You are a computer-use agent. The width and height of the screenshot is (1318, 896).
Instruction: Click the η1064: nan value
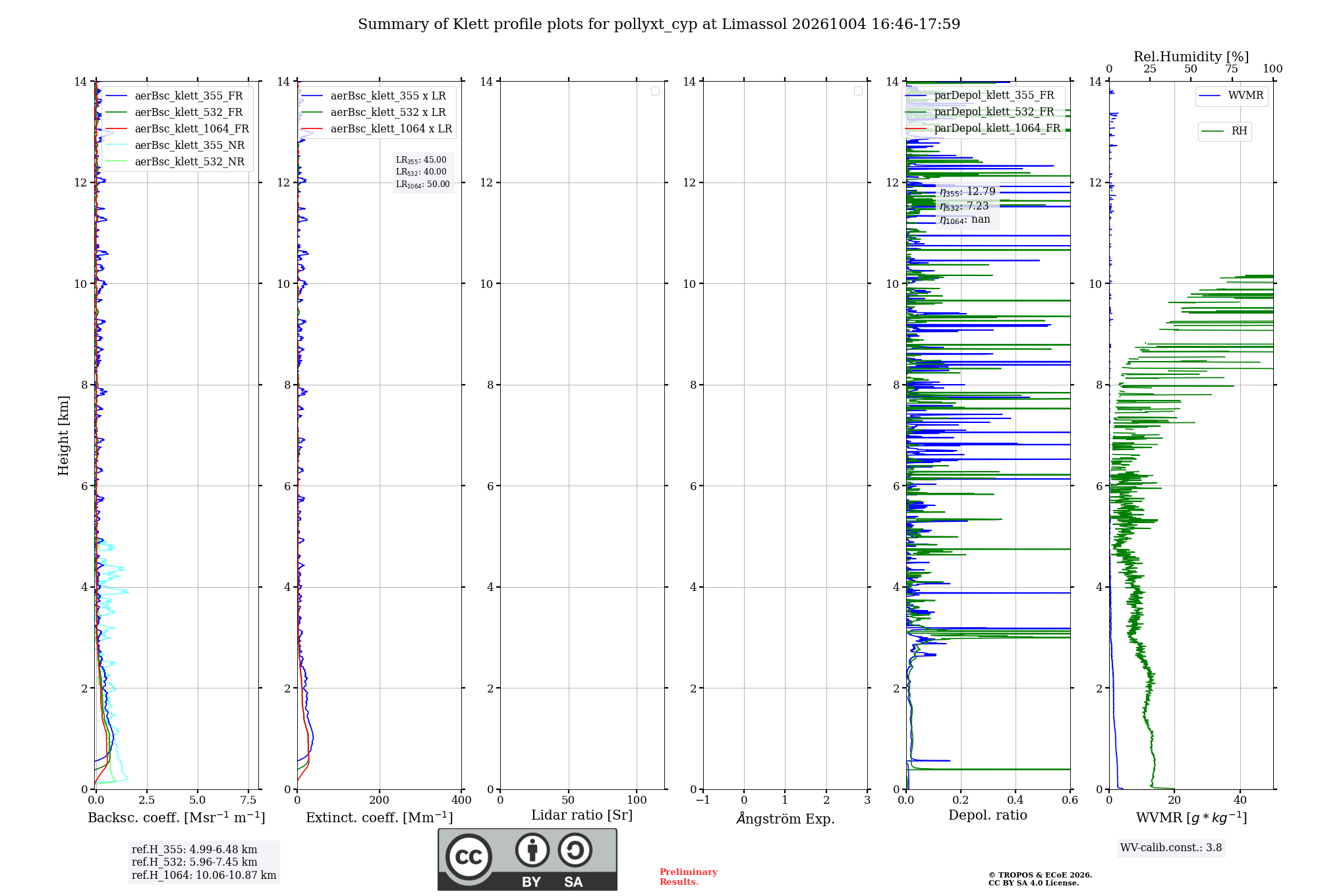[965, 219]
